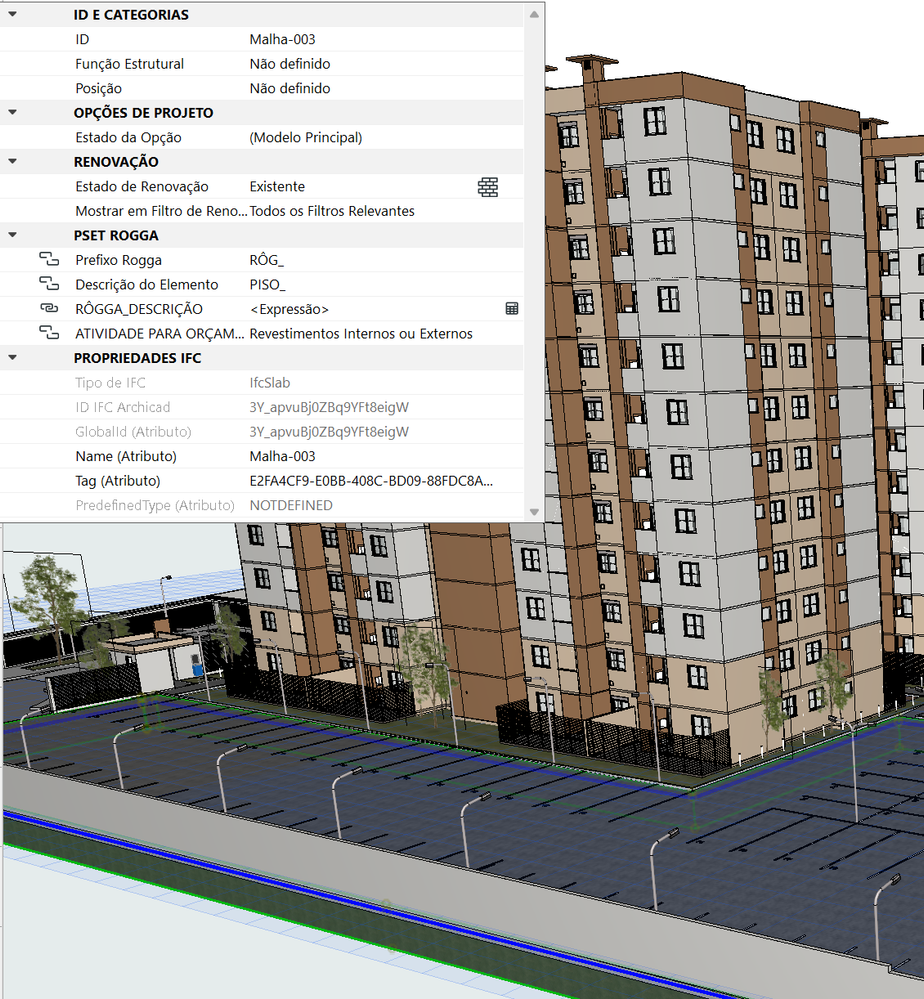The image size is (924, 999).
Task: Select the Descrição do Elemento label
Action: (147, 285)
